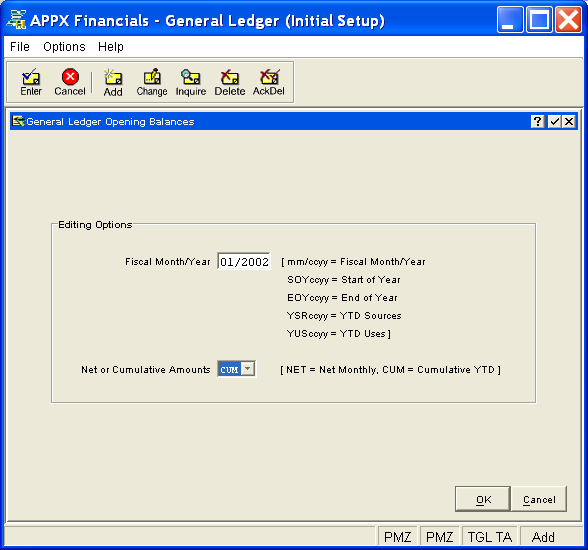Close the APPX Financials window
The image size is (588, 550).
(x=568, y=19)
